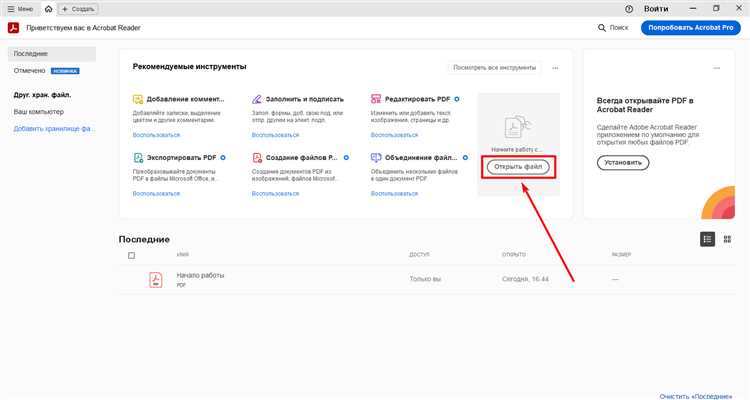750x400 pixels.
Task: Open more options in tools card
Action: click(x=555, y=68)
